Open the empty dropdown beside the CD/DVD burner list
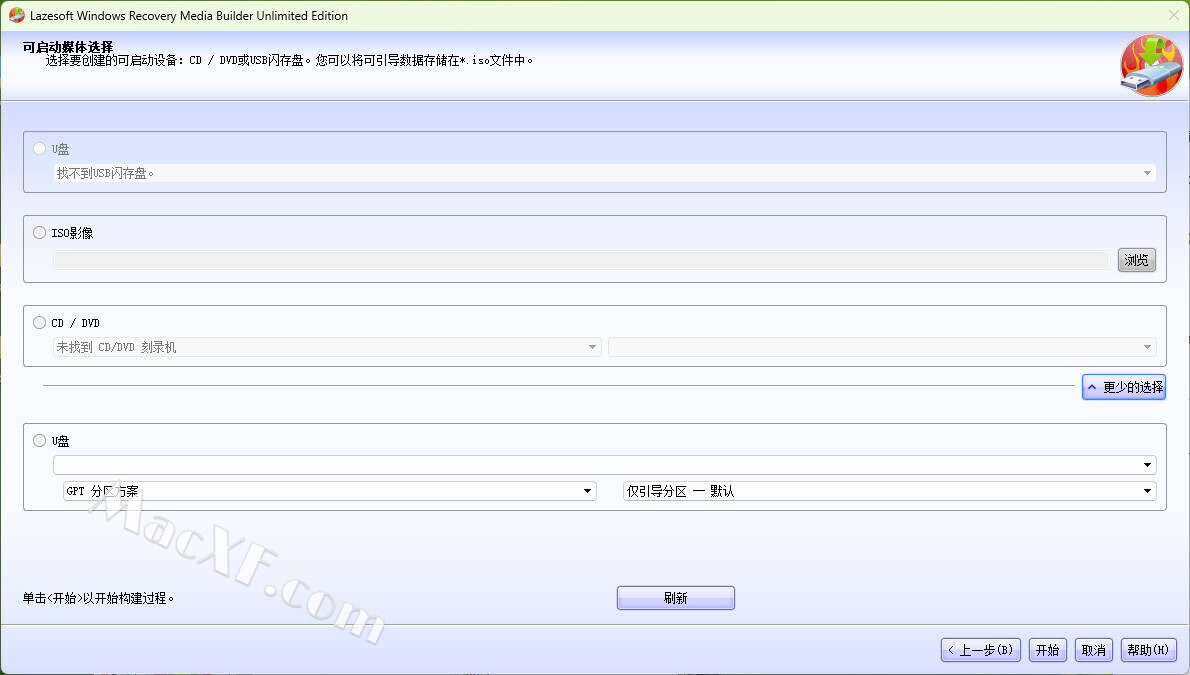The width and height of the screenshot is (1190, 675). tap(882, 347)
